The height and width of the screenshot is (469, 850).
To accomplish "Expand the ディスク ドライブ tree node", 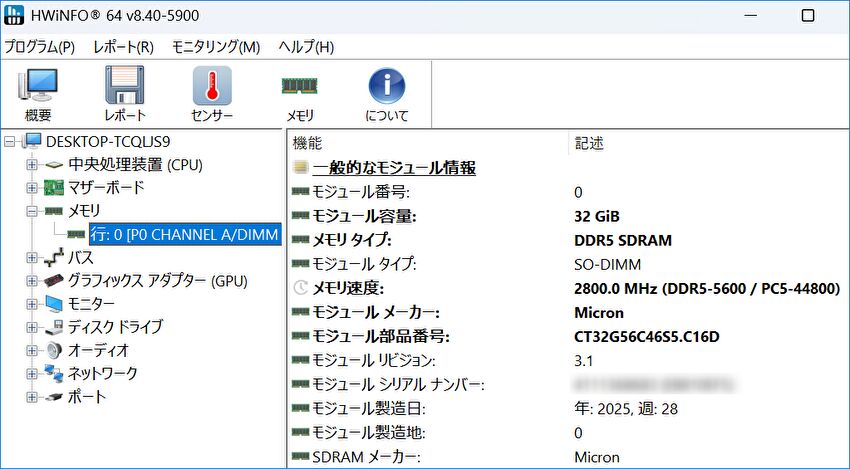I will (x=32, y=327).
